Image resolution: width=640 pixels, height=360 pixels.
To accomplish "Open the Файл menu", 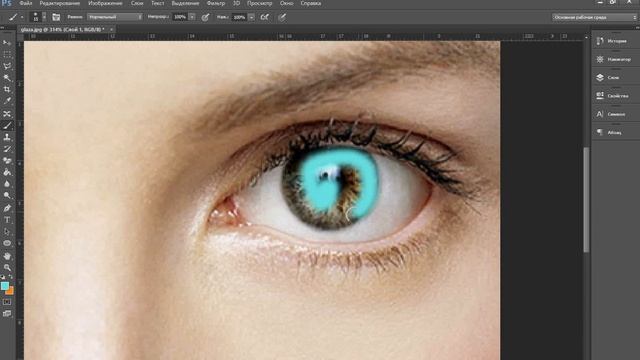I will coord(26,3).
